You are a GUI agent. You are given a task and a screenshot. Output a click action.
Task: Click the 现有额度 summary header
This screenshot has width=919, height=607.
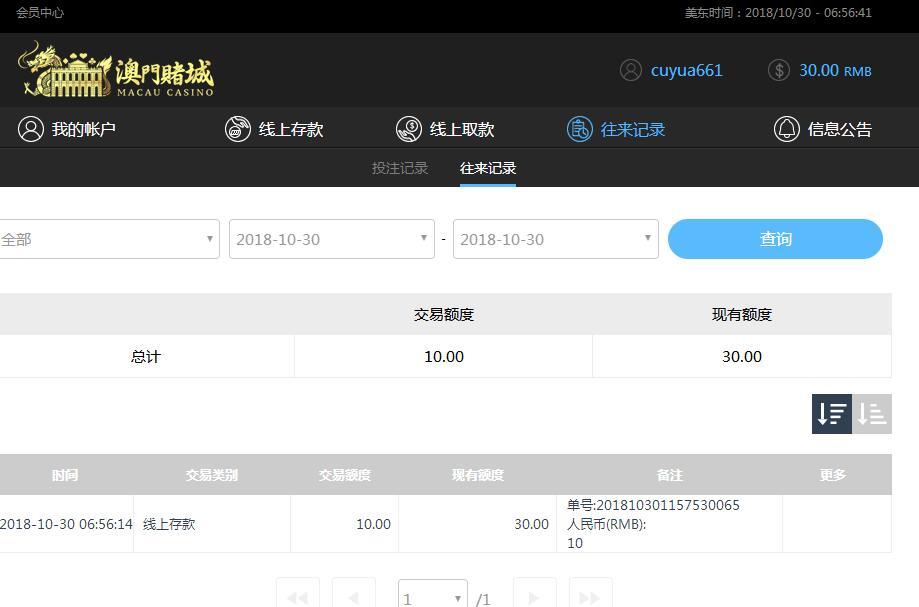tap(741, 315)
